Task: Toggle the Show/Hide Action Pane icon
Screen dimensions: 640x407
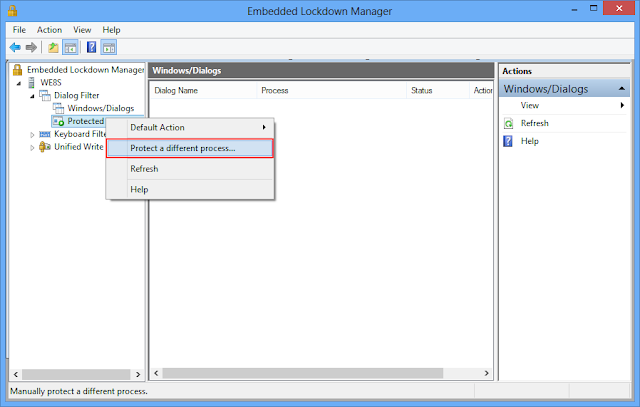Action: pos(109,48)
